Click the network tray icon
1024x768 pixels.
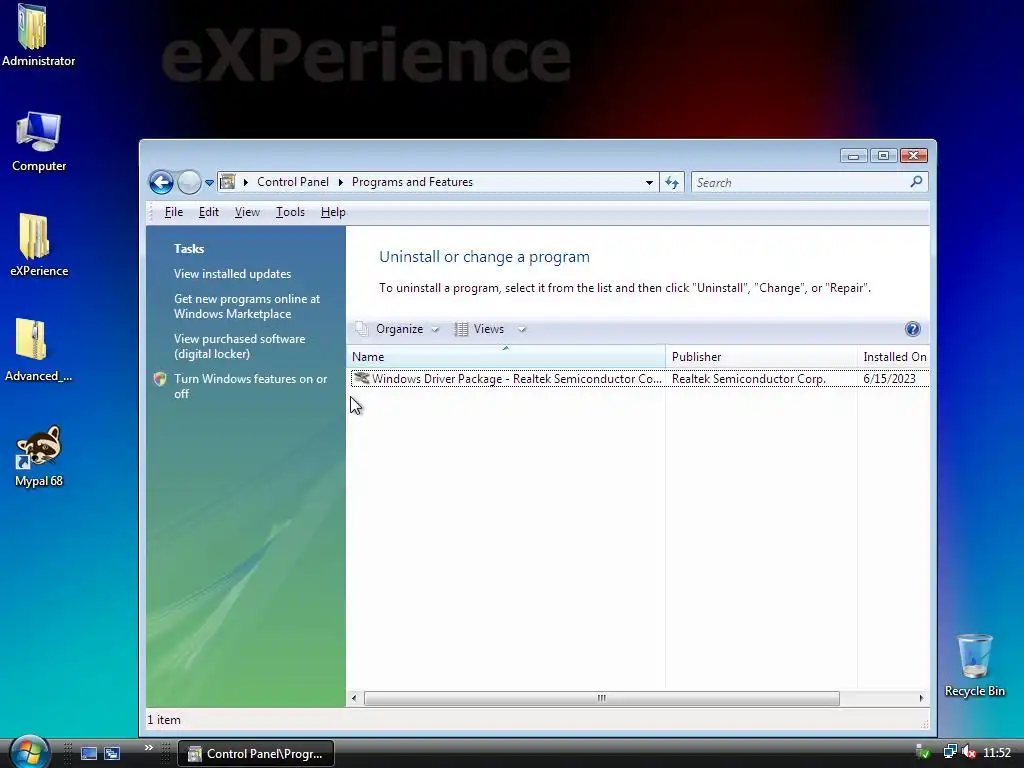[950, 752]
